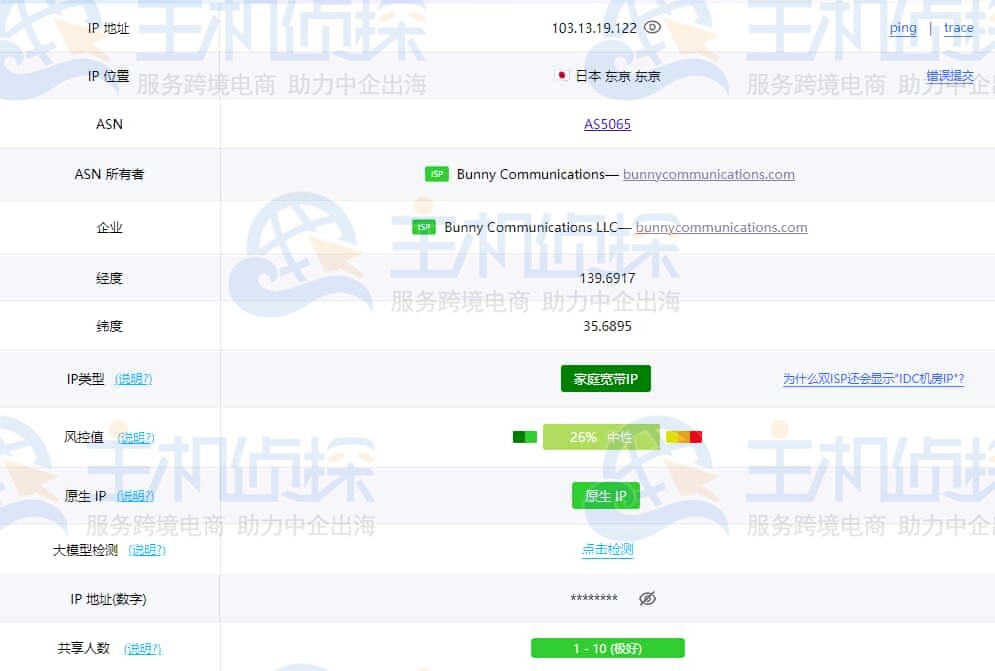This screenshot has width=995, height=671.
Task: Click the Japan flag icon
Action: [x=562, y=76]
